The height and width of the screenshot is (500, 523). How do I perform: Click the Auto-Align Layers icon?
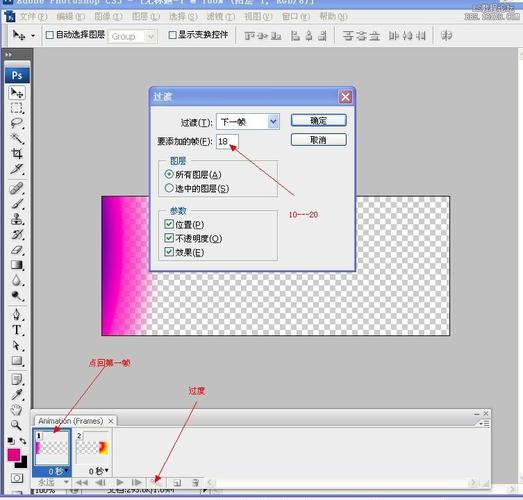coord(447,35)
